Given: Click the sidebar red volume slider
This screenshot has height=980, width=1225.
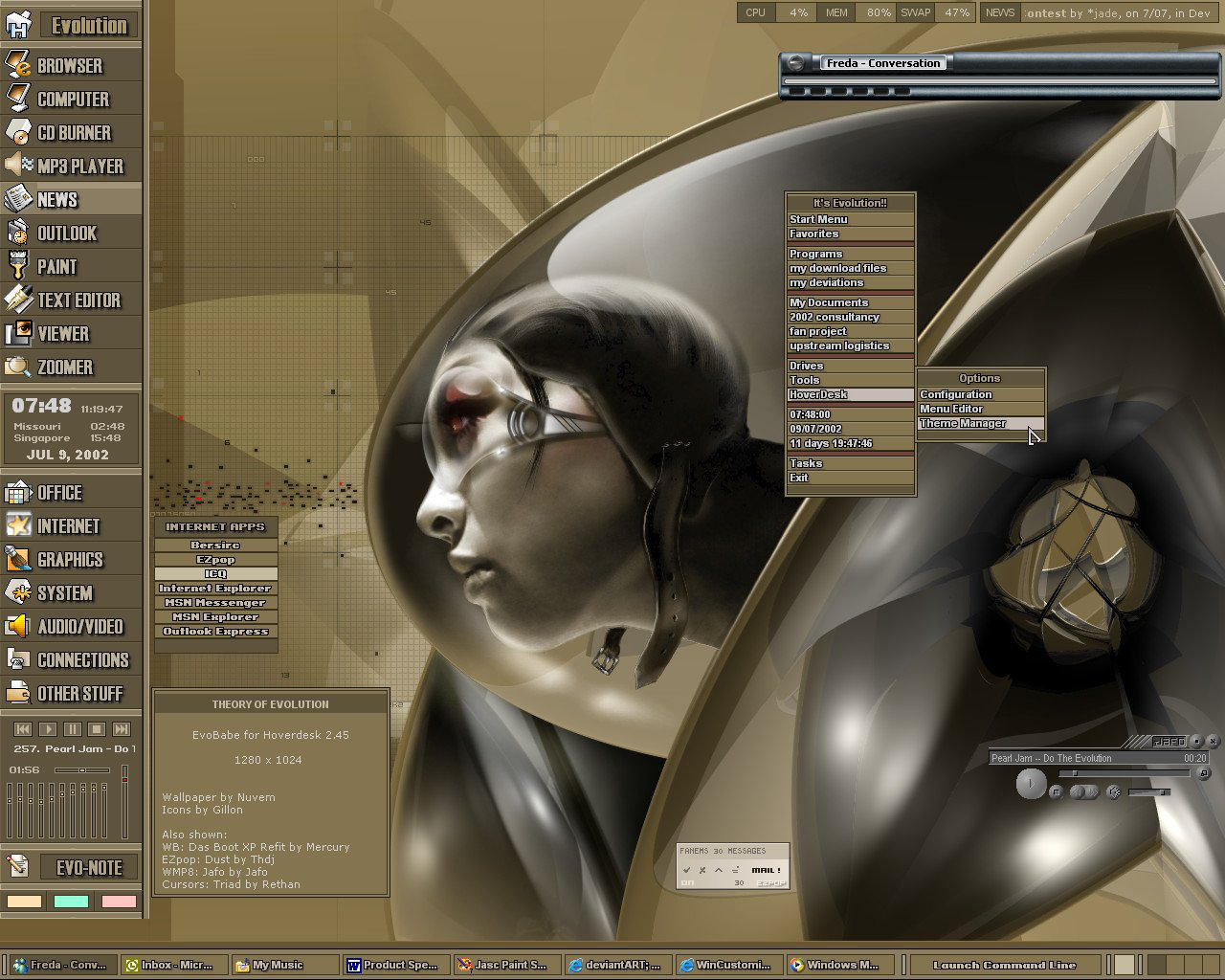Looking at the screenshot, I should 124,802.
